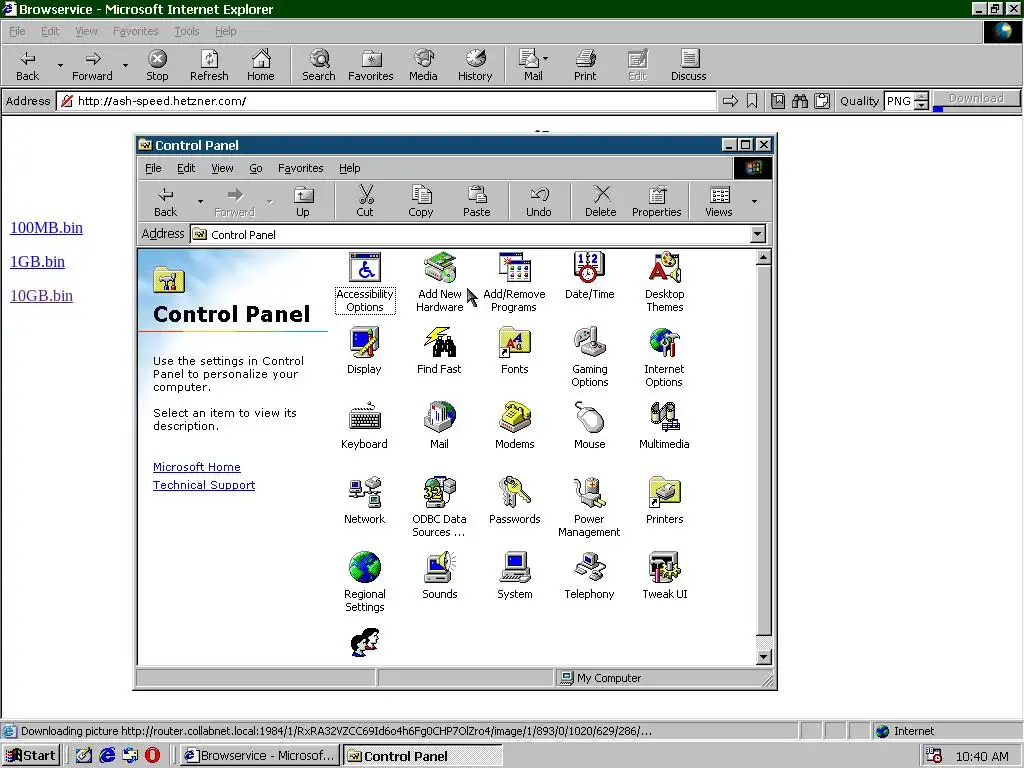Open the Mouse settings icon

click(589, 426)
